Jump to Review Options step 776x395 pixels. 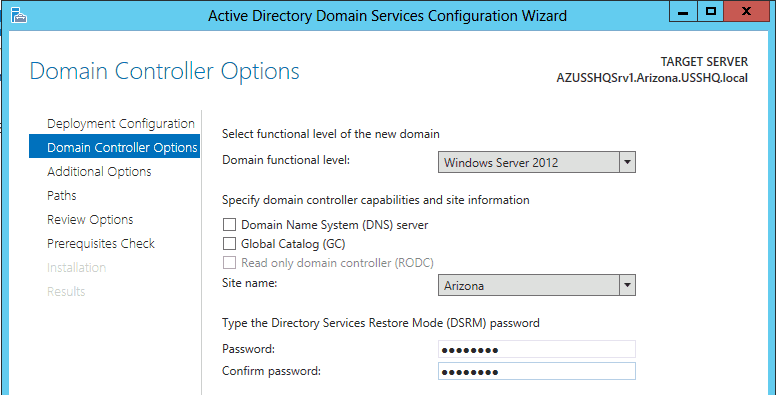pyautogui.click(x=90, y=219)
